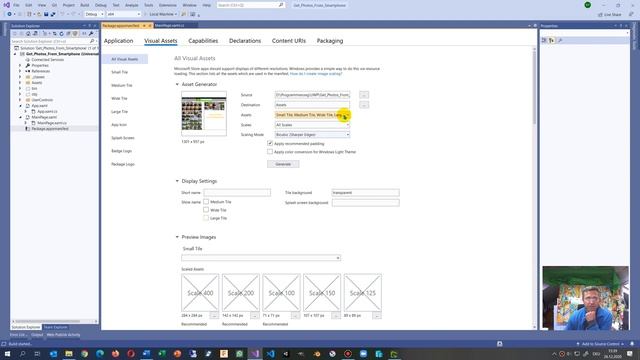Click Visual Studio logo icon
This screenshot has height=360, width=640.
point(7,5)
